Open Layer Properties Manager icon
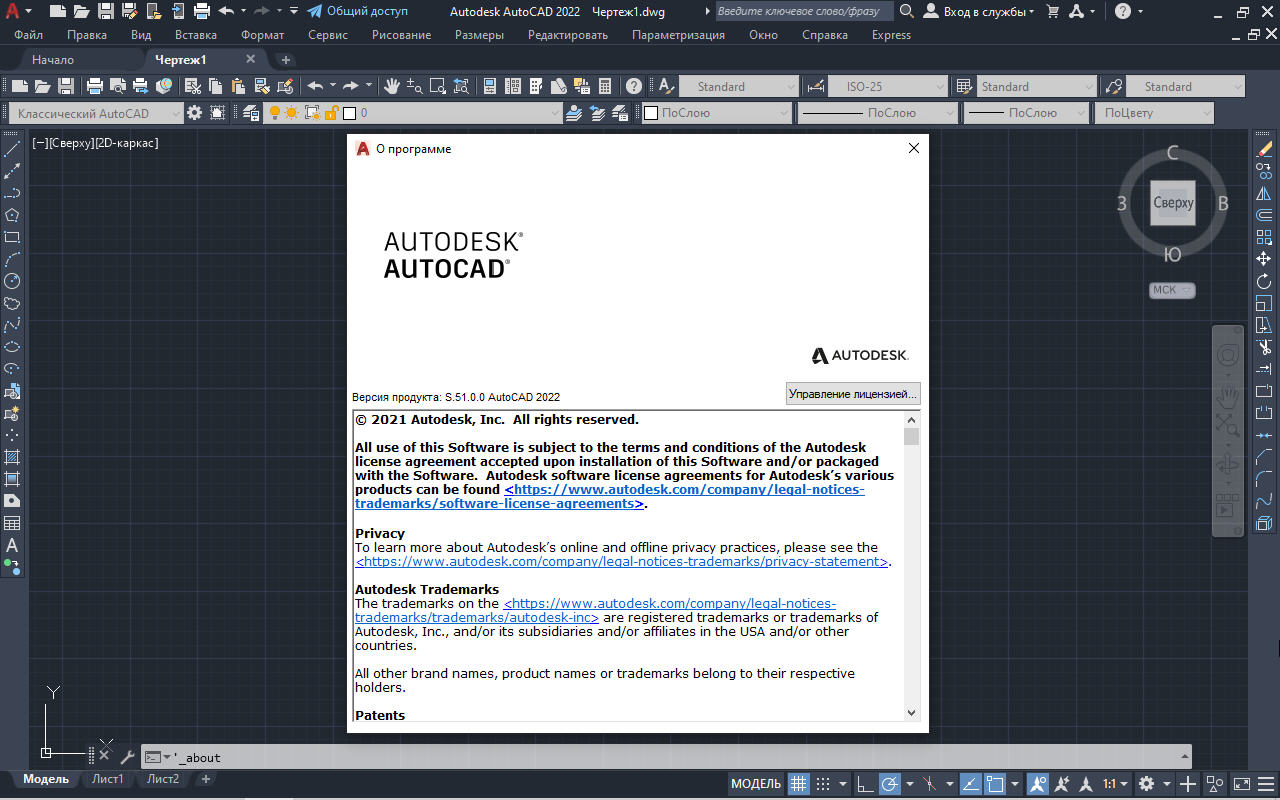The width and height of the screenshot is (1280, 800). 250,113
